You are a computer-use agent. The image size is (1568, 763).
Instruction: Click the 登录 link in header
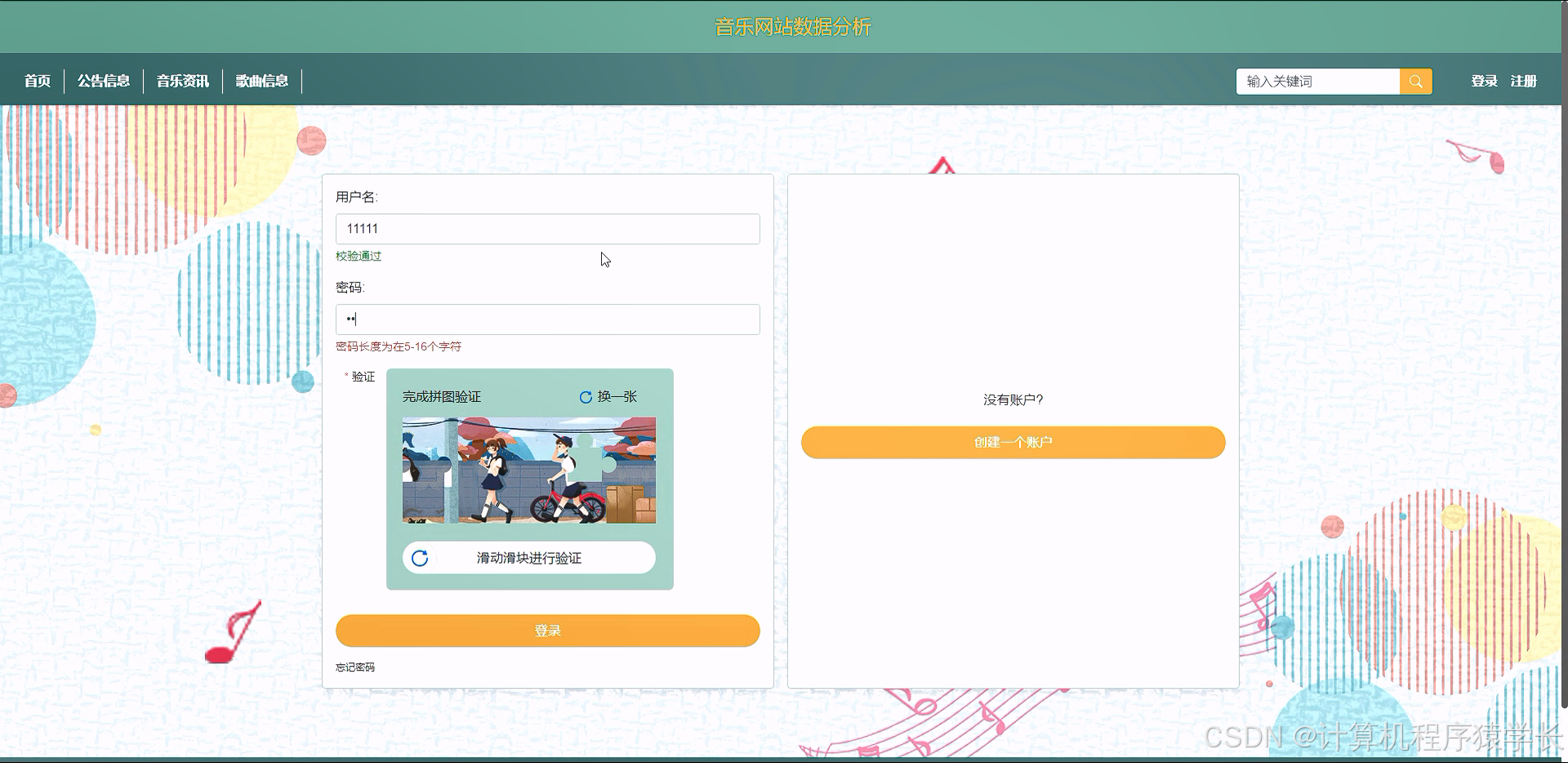click(1484, 81)
